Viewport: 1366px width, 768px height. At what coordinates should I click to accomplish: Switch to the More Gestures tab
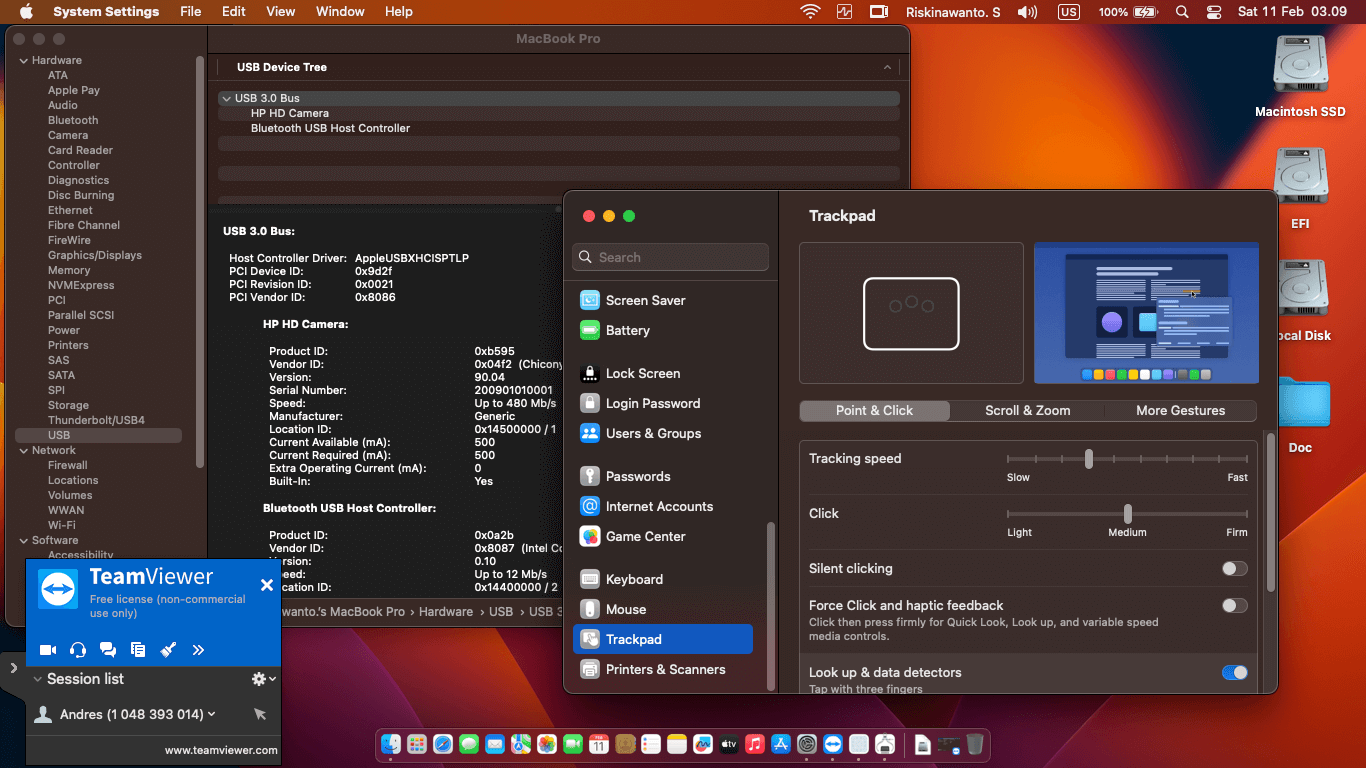coord(1180,411)
